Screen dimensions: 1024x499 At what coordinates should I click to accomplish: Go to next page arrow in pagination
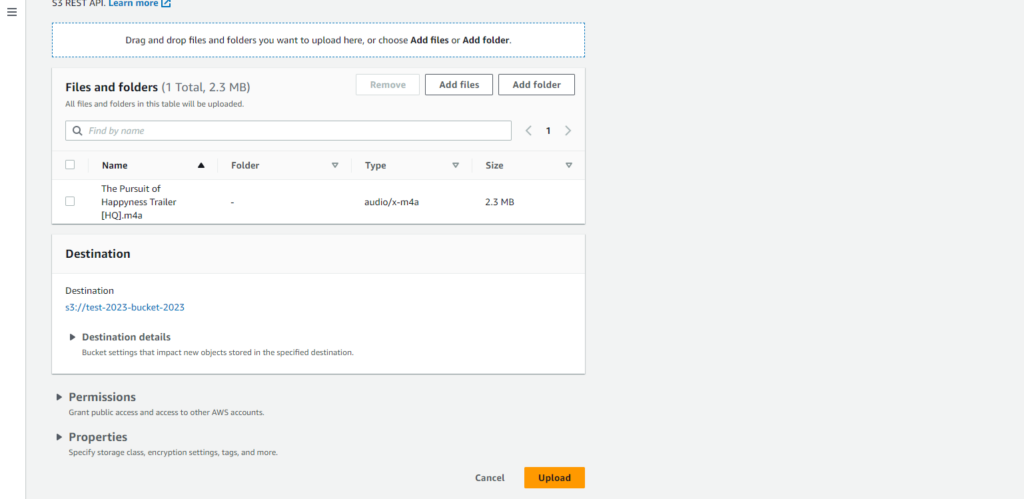pos(568,131)
